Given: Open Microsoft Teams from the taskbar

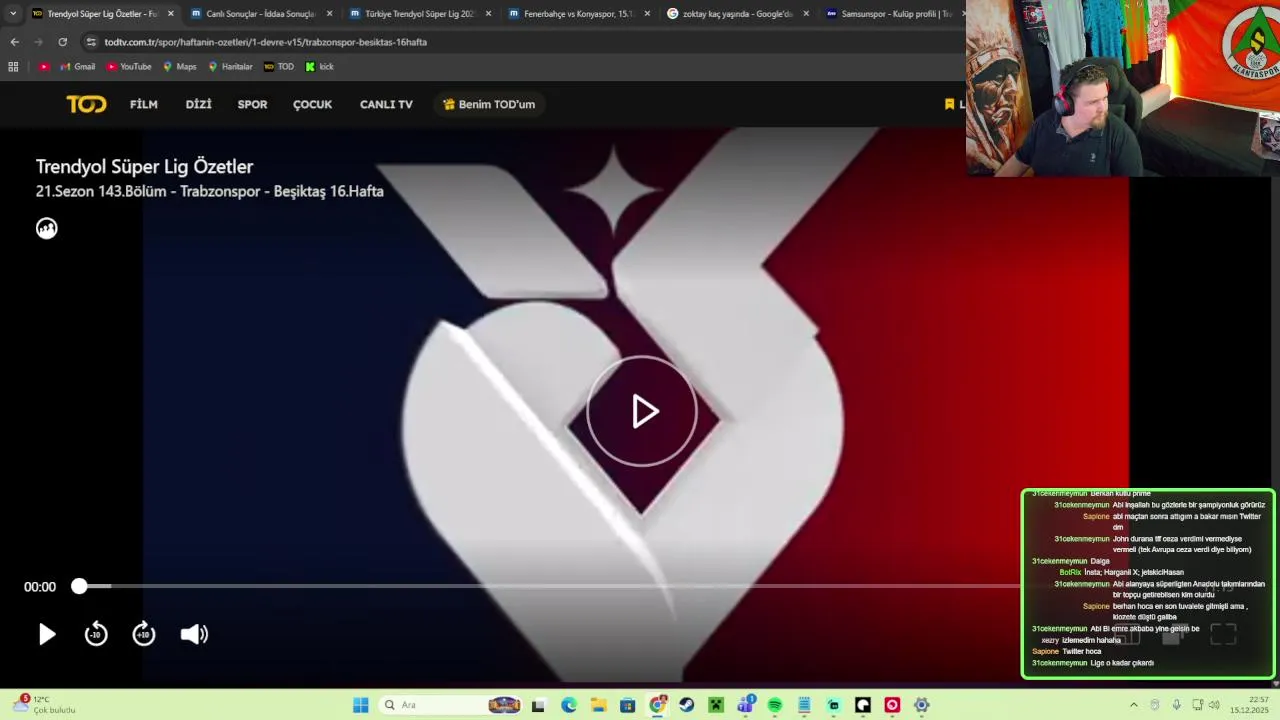Looking at the screenshot, I should click(746, 705).
